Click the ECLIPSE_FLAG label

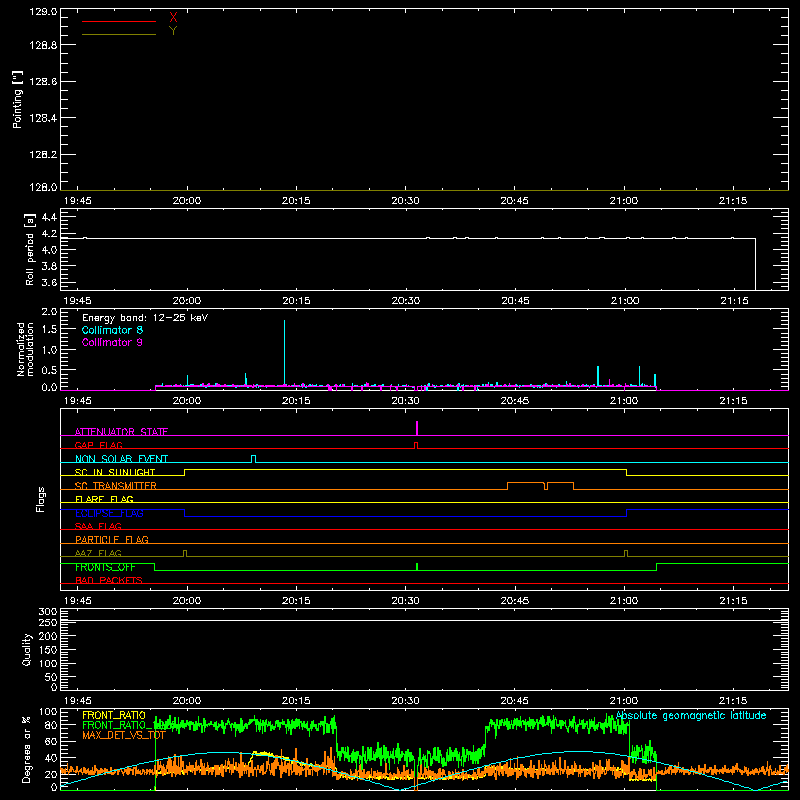click(109, 513)
